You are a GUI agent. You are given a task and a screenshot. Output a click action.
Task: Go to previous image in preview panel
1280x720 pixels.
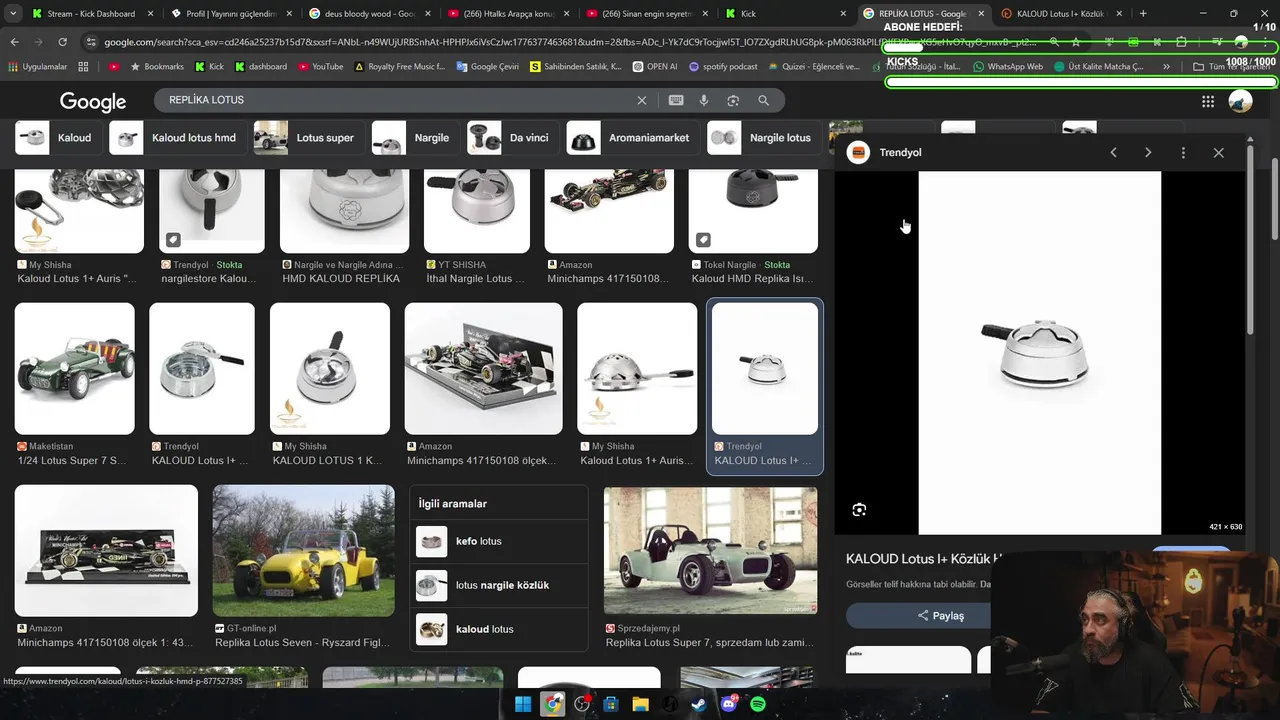click(x=1113, y=153)
